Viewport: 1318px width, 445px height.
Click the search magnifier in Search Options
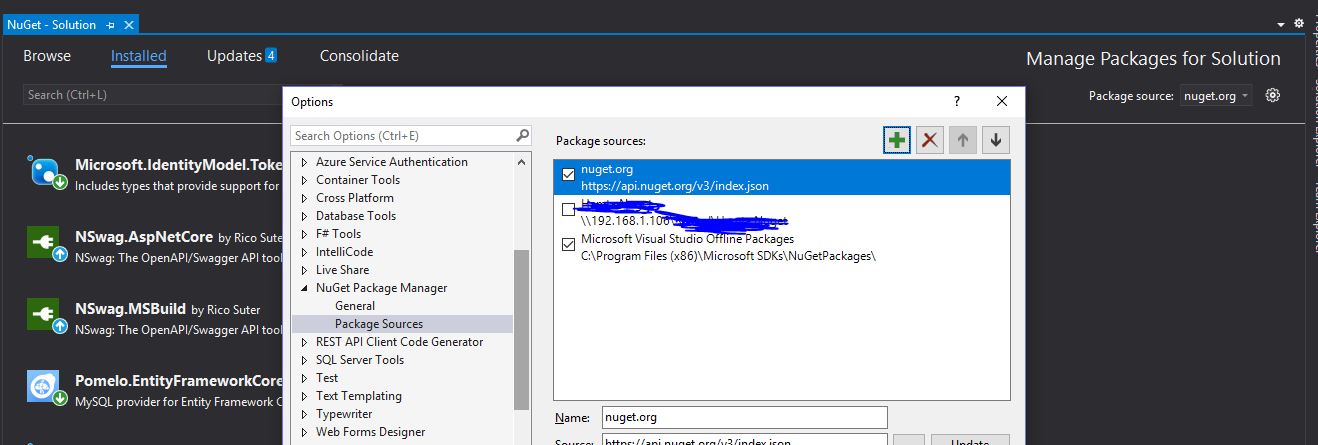[523, 136]
